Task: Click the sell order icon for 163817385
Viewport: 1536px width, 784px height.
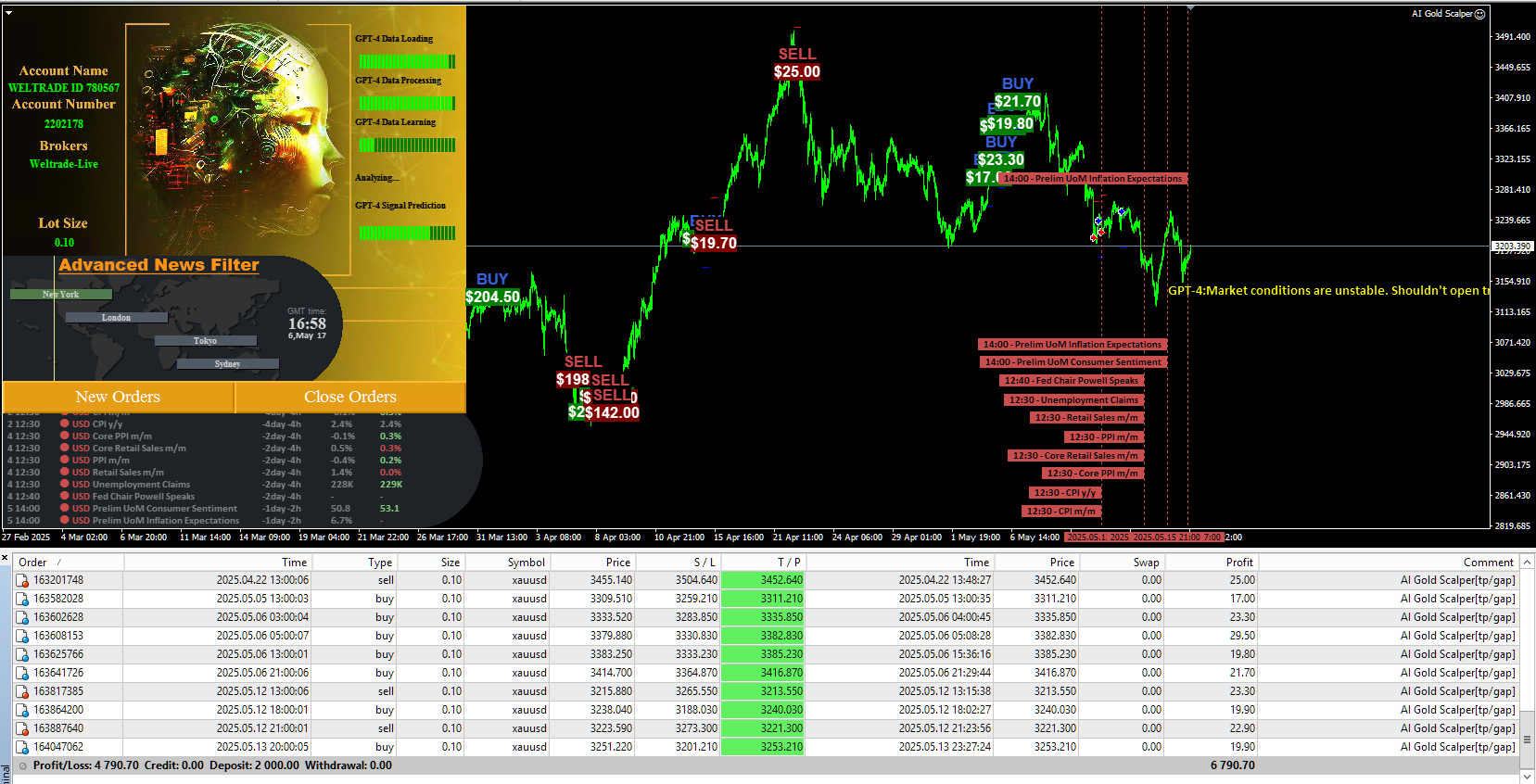Action: click(x=22, y=691)
